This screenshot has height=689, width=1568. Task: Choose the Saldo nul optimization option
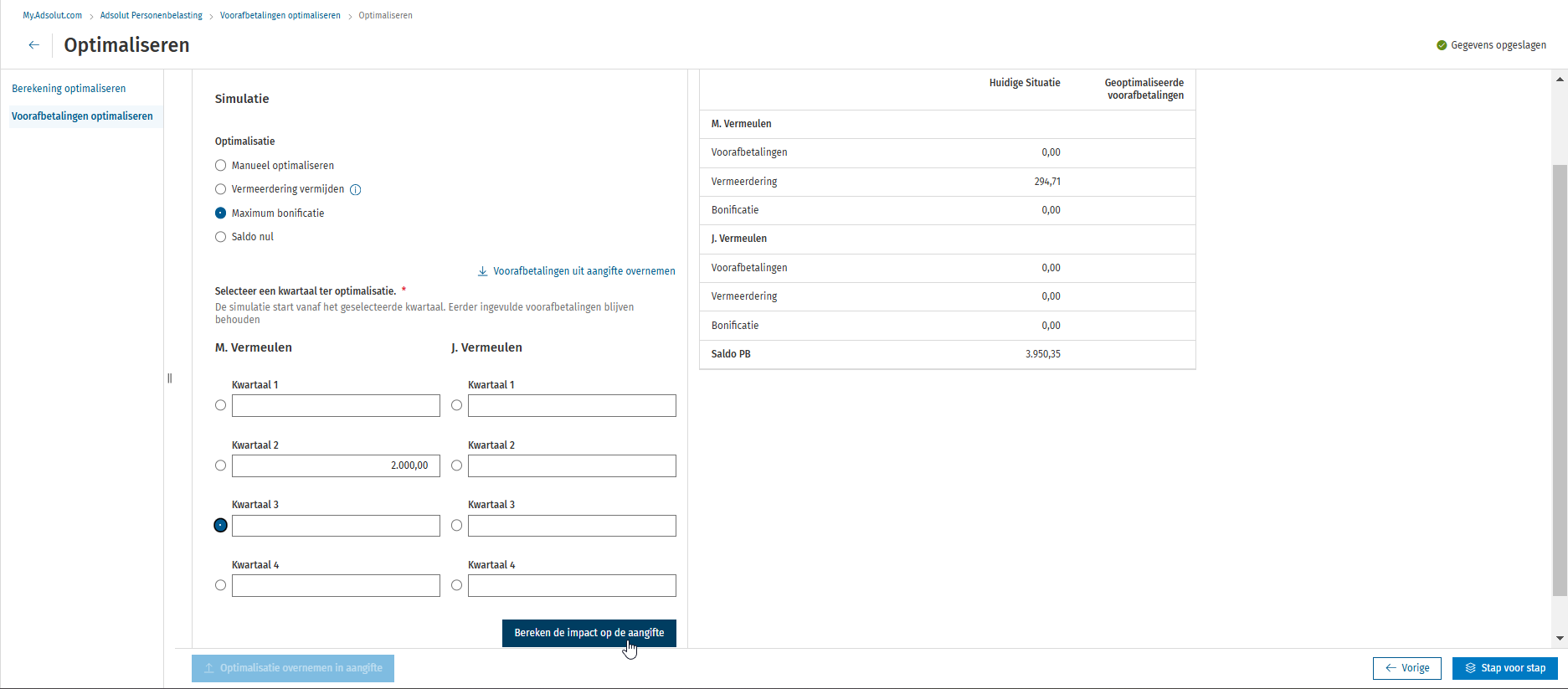221,237
